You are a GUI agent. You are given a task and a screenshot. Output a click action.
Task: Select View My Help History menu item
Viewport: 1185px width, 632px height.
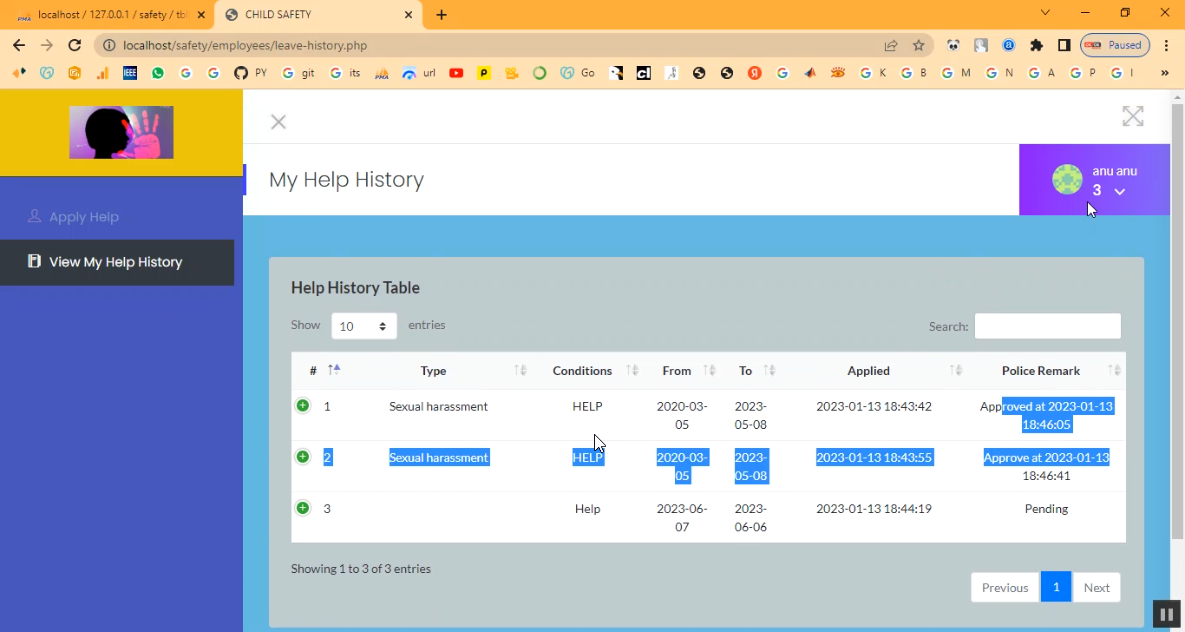coord(115,262)
